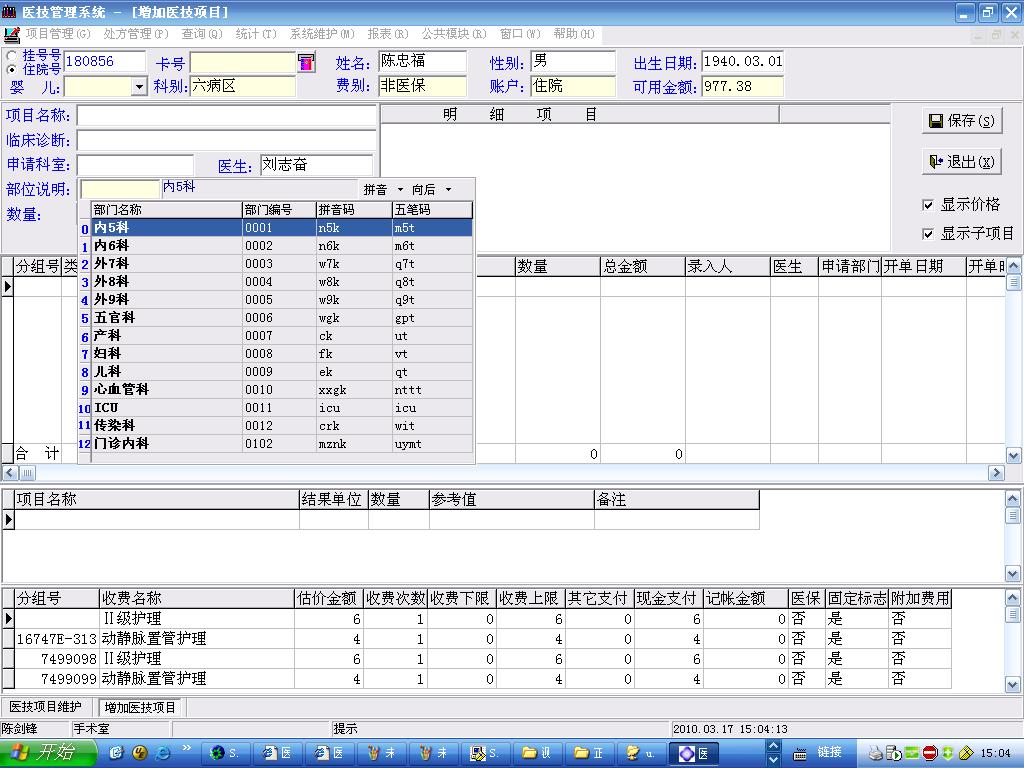
Task: Toggle the 显示价格 checkbox
Action: click(927, 205)
